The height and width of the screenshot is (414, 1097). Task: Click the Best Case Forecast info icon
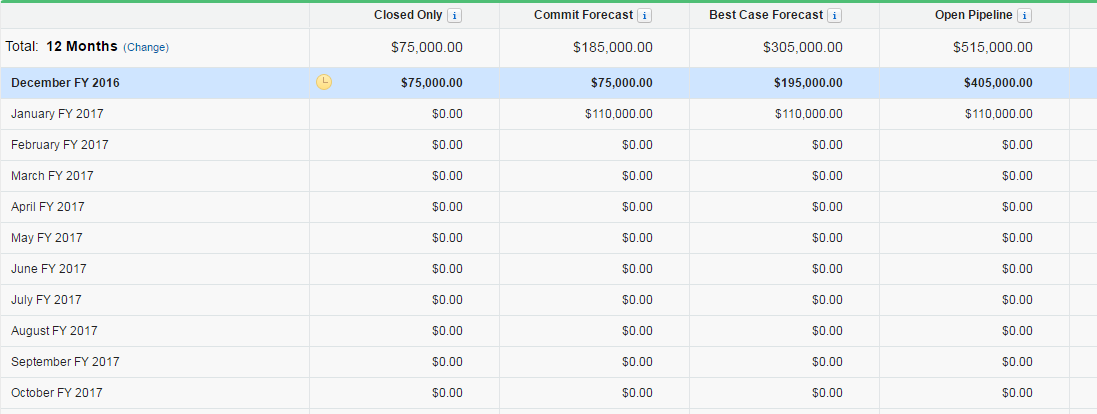pos(834,16)
